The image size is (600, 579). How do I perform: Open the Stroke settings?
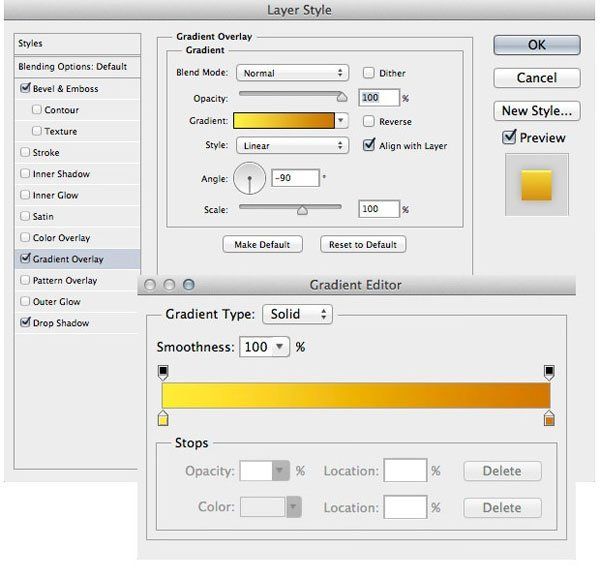[x=46, y=153]
